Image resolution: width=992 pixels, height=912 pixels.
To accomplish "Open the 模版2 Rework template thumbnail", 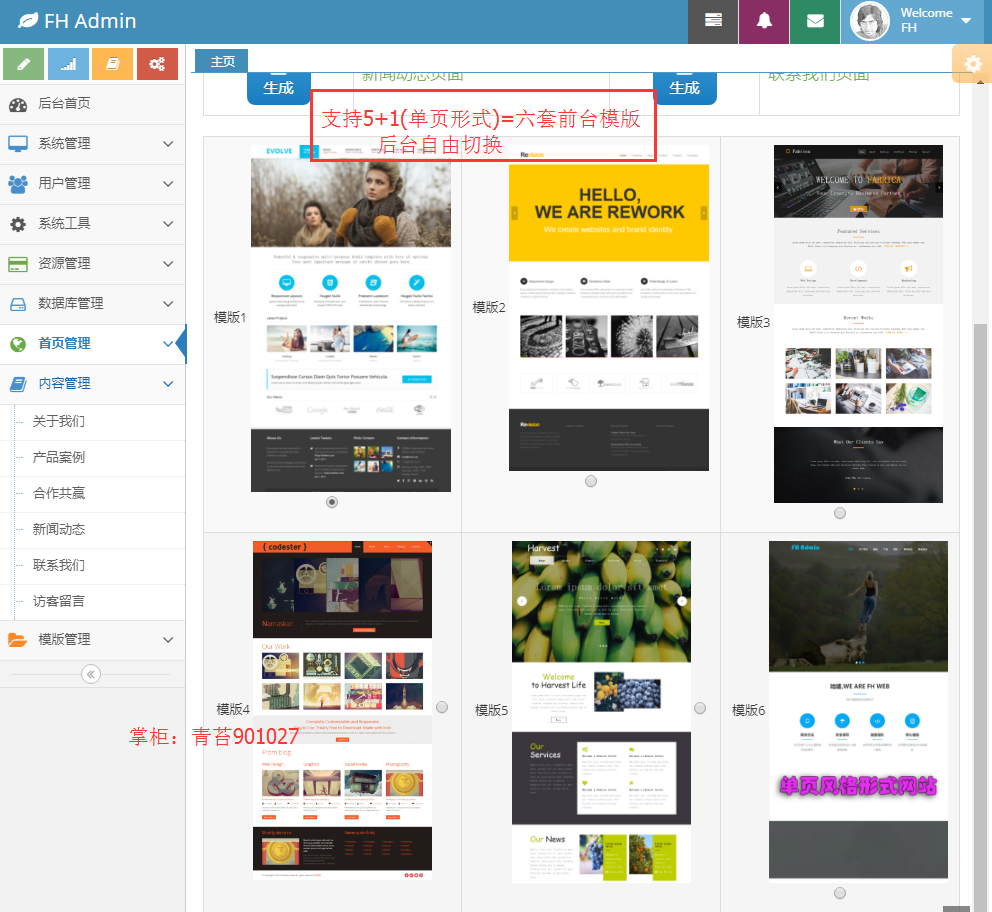I will click(x=609, y=308).
